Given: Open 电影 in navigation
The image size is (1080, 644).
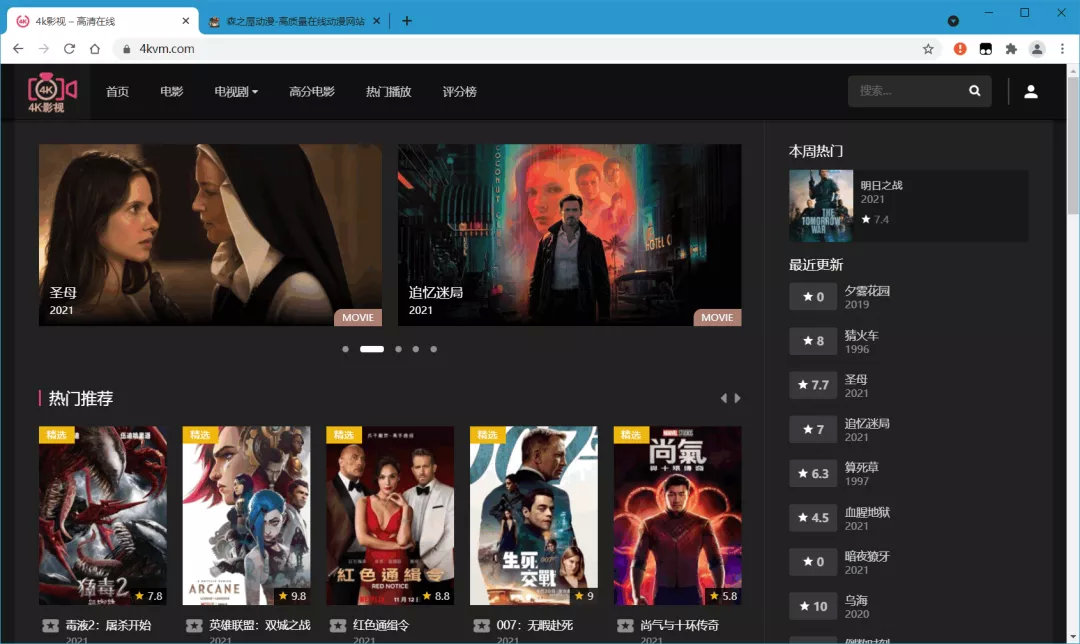Looking at the screenshot, I should 172,92.
